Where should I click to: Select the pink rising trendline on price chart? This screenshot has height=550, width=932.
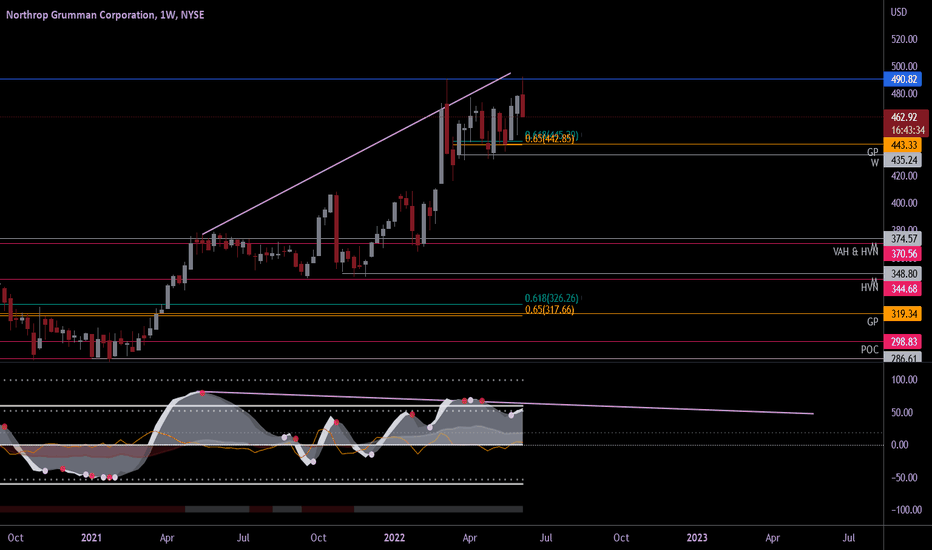pyautogui.click(x=357, y=154)
